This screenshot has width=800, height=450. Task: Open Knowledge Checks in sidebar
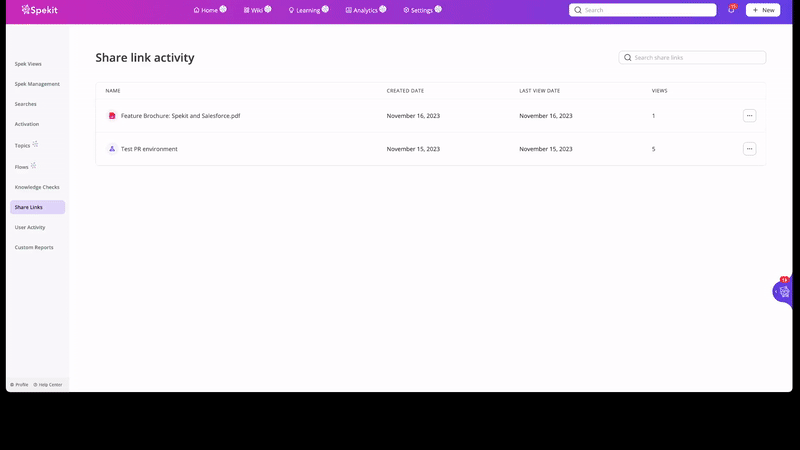pos(37,187)
